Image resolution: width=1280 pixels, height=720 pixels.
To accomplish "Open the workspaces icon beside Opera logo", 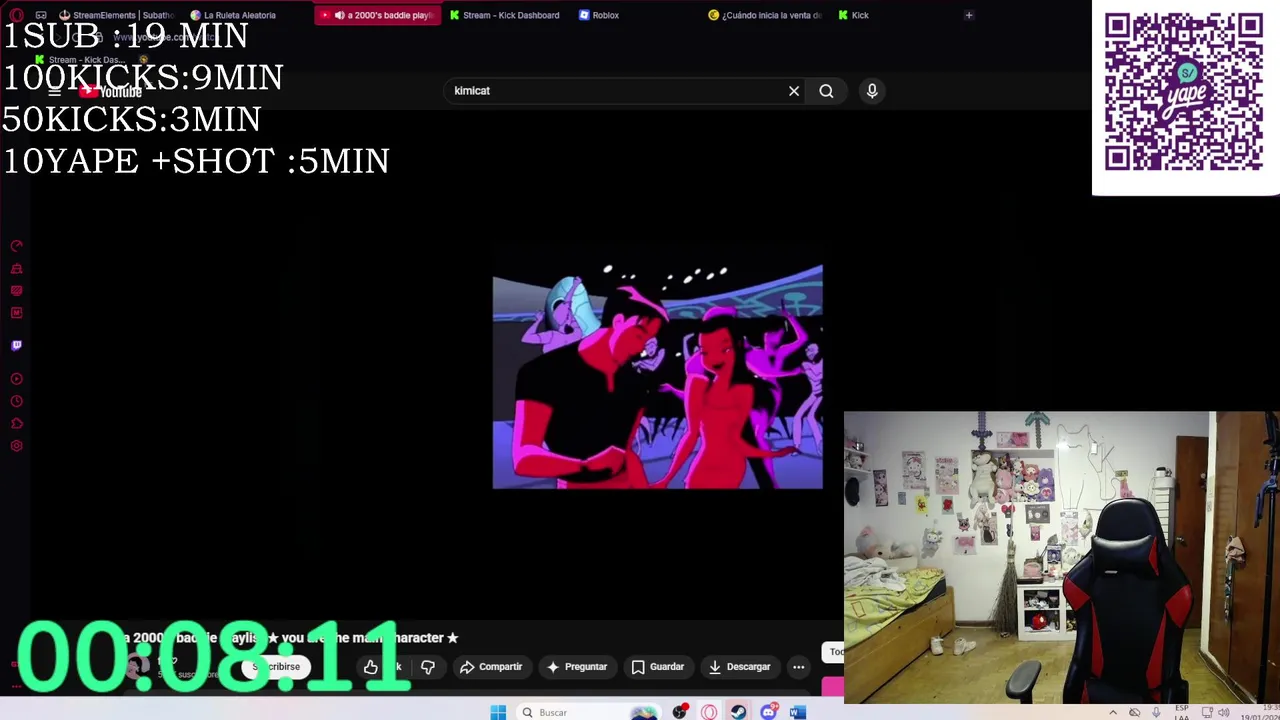I will click(x=41, y=15).
